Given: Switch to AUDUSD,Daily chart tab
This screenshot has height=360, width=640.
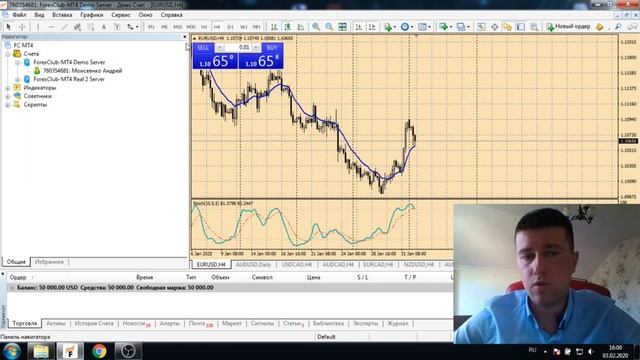Looking at the screenshot, I should pos(253,264).
